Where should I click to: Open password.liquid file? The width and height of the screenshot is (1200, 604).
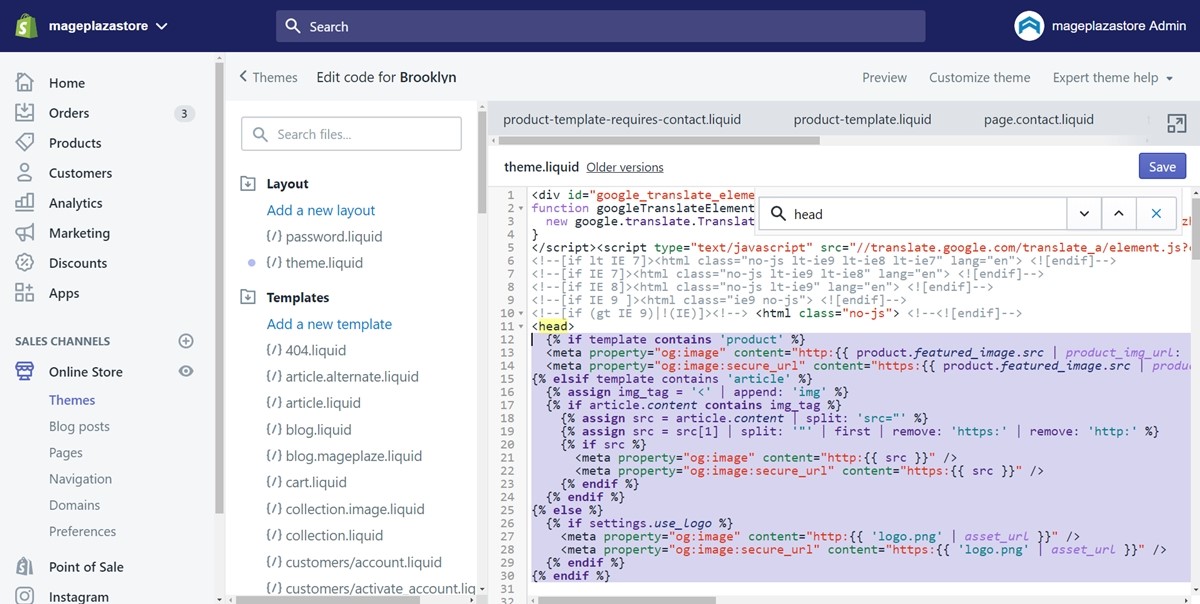(325, 236)
